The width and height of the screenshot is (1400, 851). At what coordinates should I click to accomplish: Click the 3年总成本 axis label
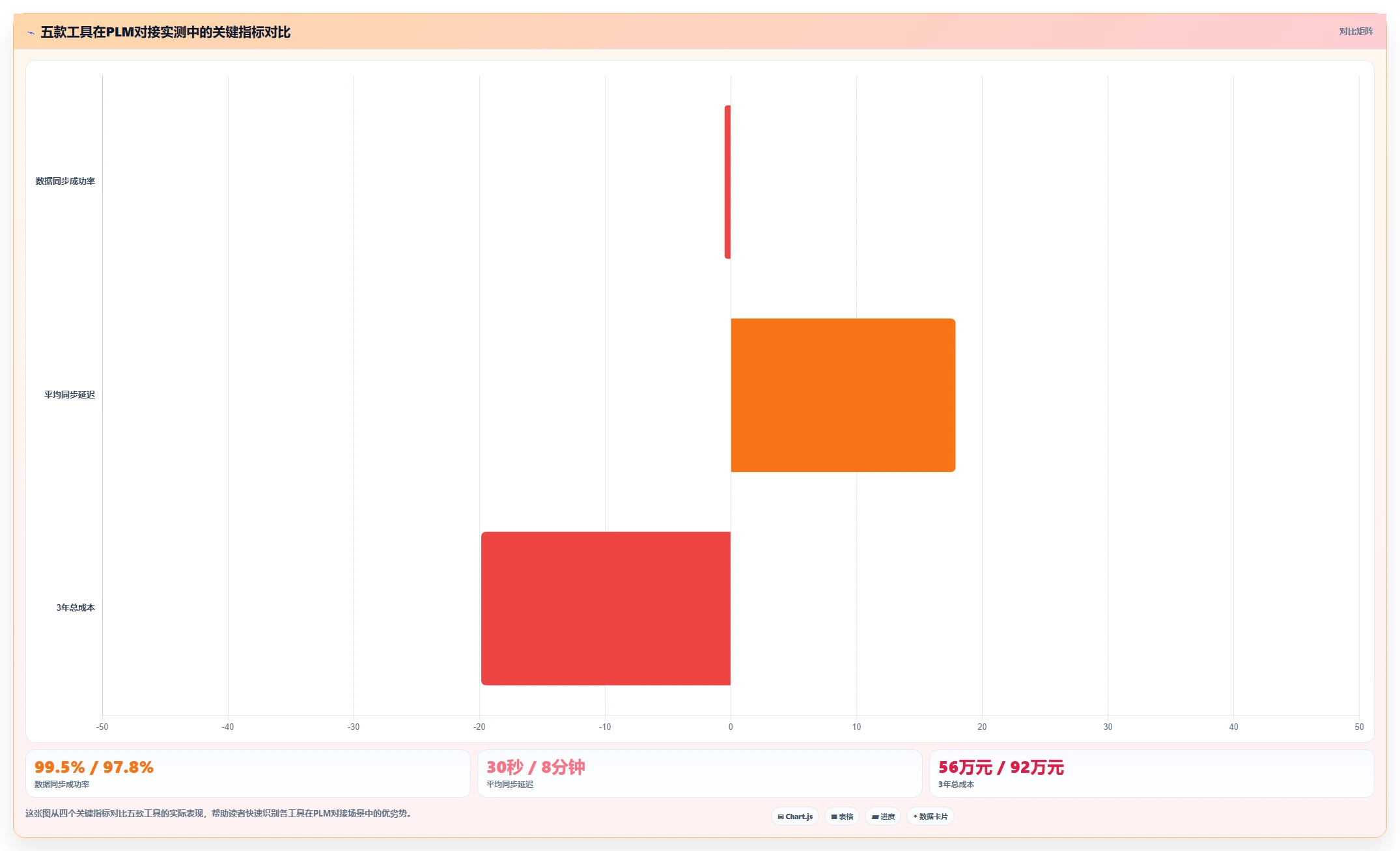76,607
